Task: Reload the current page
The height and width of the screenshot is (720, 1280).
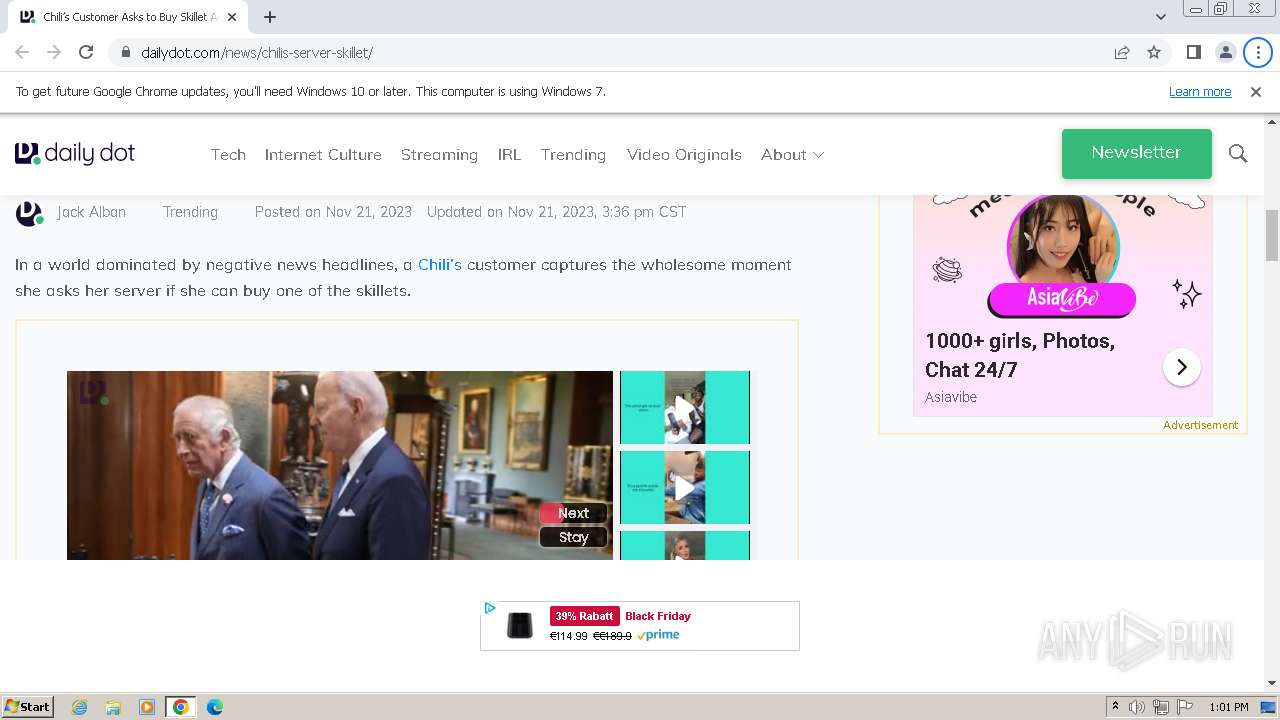Action: coord(86,52)
